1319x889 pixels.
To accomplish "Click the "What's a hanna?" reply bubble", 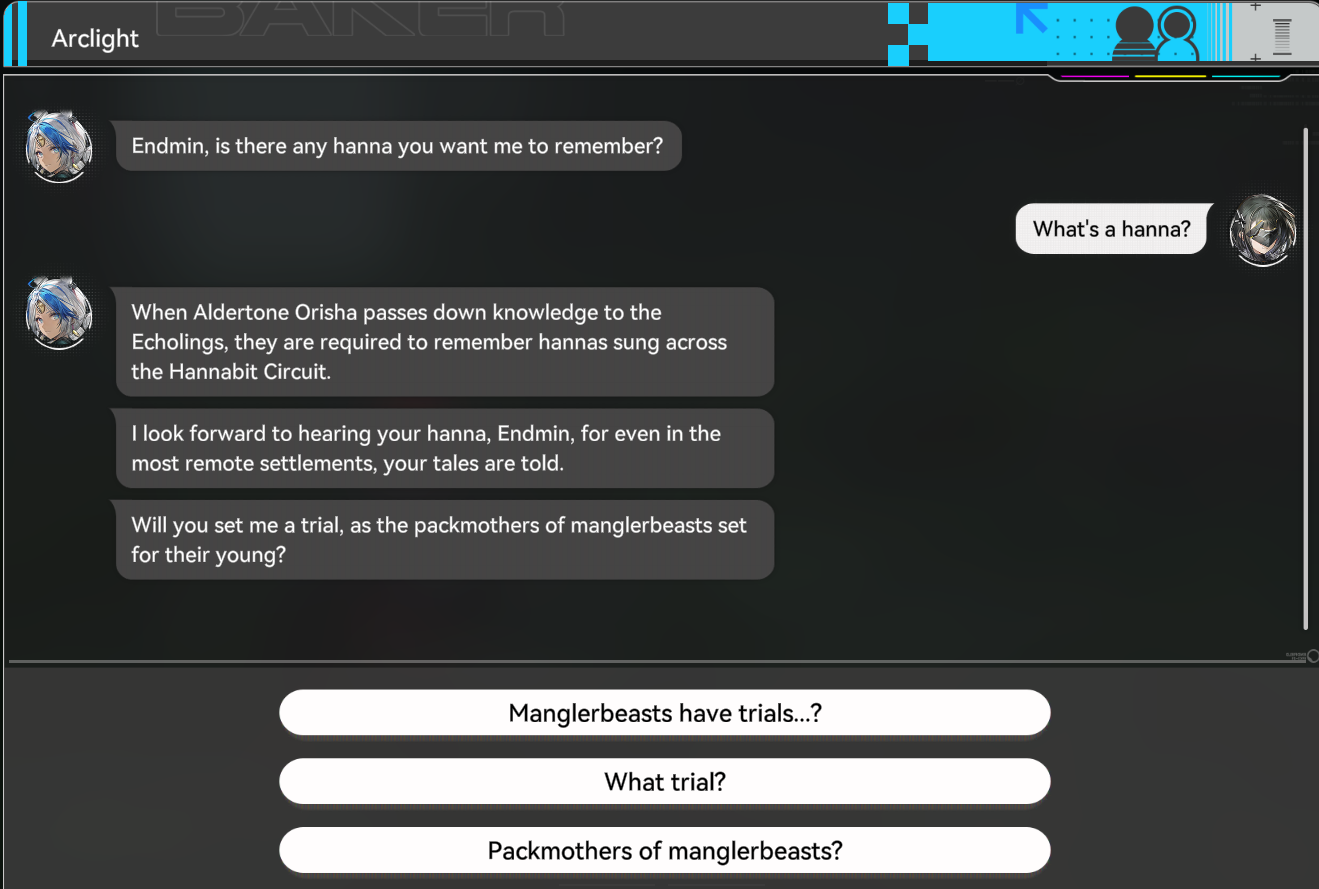I will (x=1112, y=228).
